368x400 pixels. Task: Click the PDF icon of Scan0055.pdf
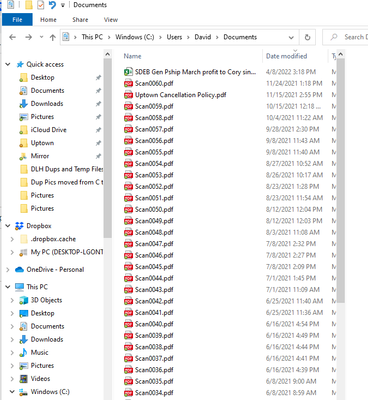pos(128,152)
